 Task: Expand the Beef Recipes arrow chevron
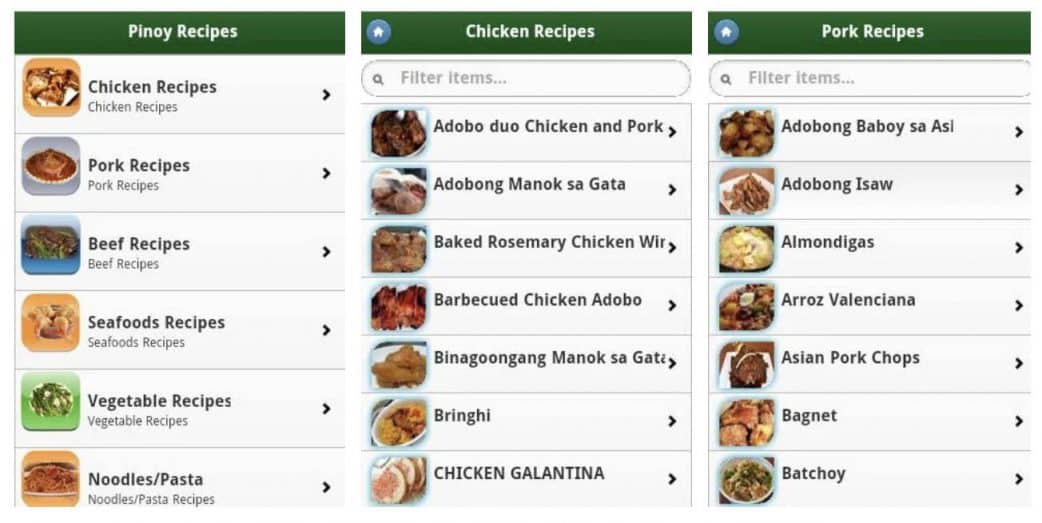(x=326, y=252)
